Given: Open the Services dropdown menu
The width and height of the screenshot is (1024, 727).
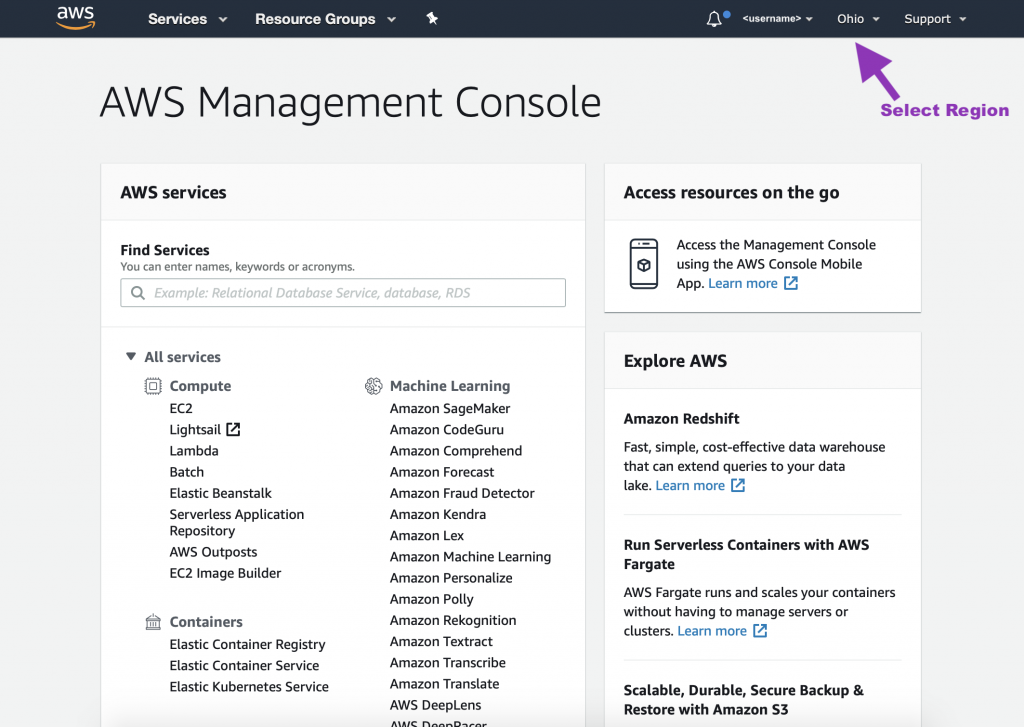Looking at the screenshot, I should point(187,19).
